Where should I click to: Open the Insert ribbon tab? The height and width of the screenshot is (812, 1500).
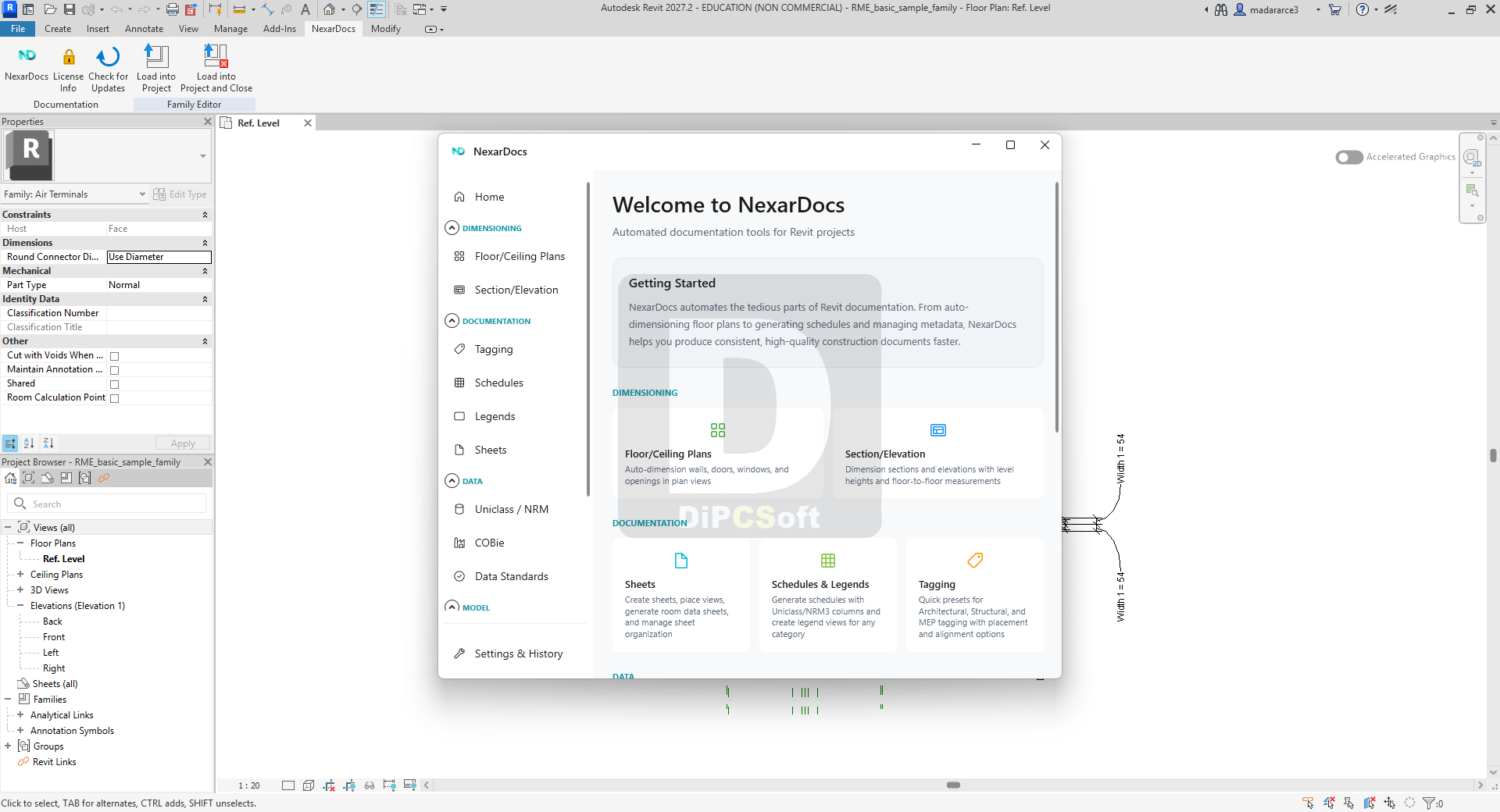pos(98,29)
